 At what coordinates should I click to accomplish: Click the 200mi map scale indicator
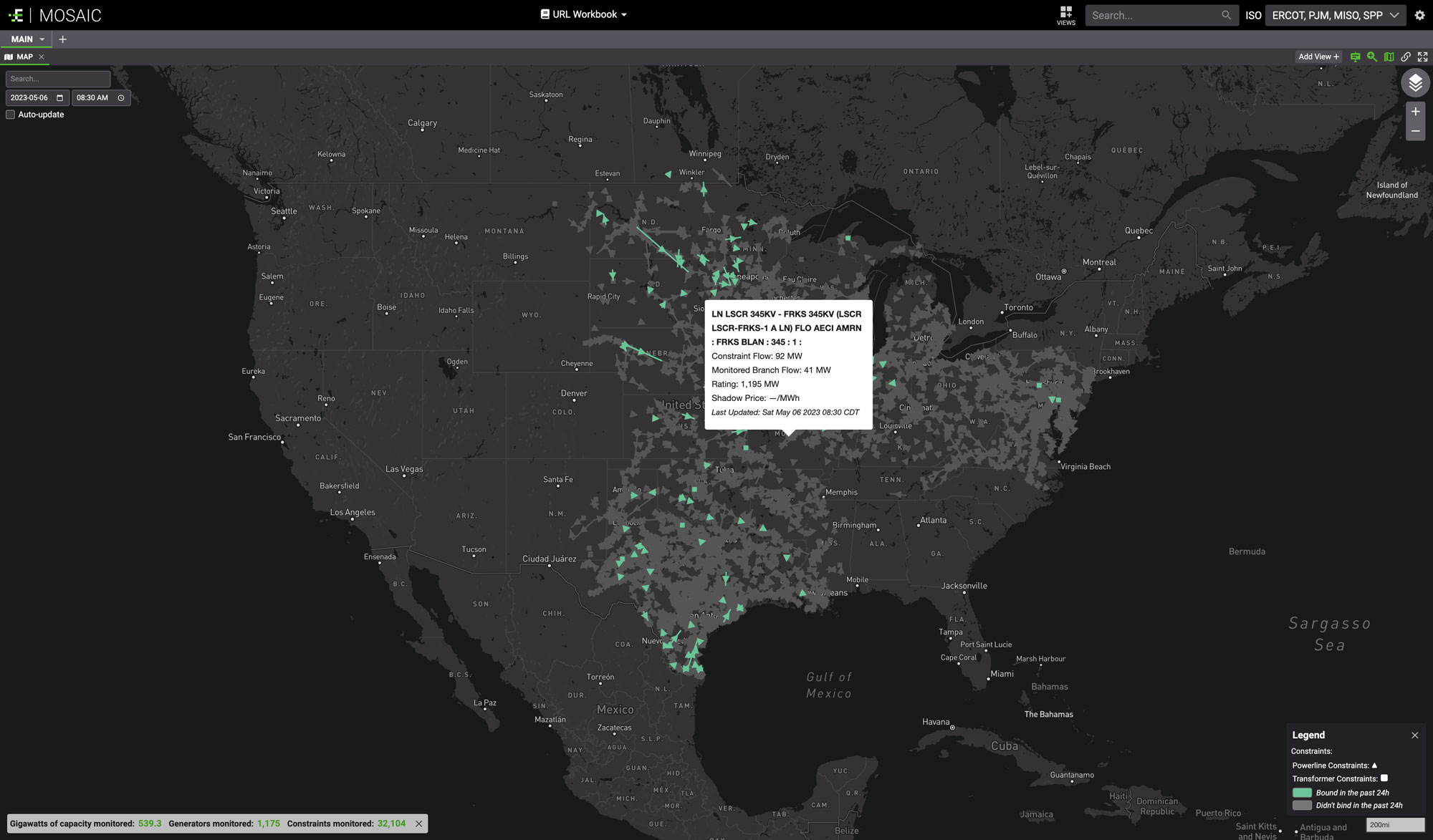click(x=1395, y=825)
